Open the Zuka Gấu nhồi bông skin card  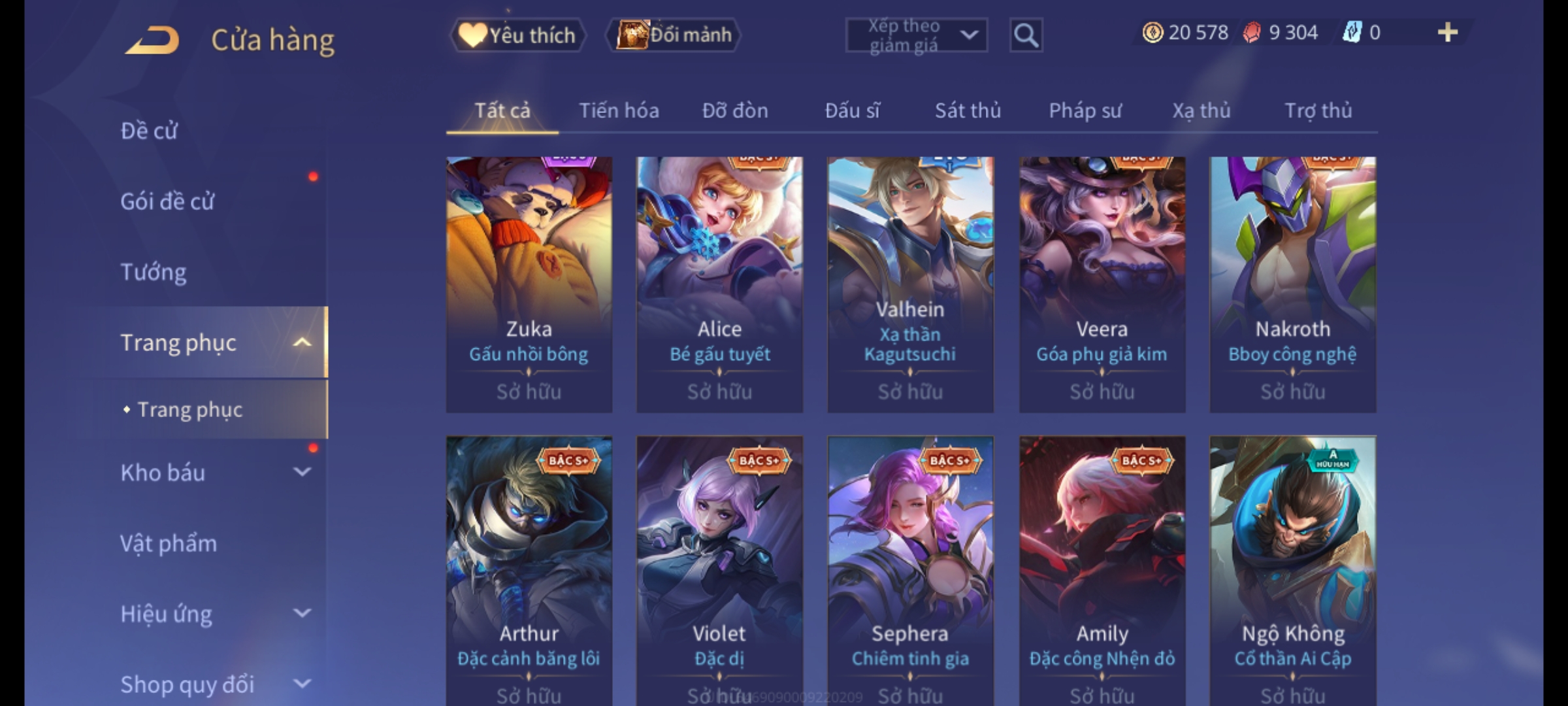point(529,284)
